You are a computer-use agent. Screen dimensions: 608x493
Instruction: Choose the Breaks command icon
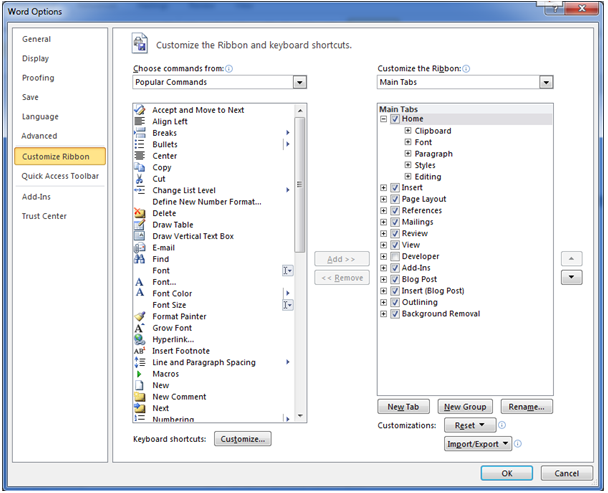click(x=140, y=133)
